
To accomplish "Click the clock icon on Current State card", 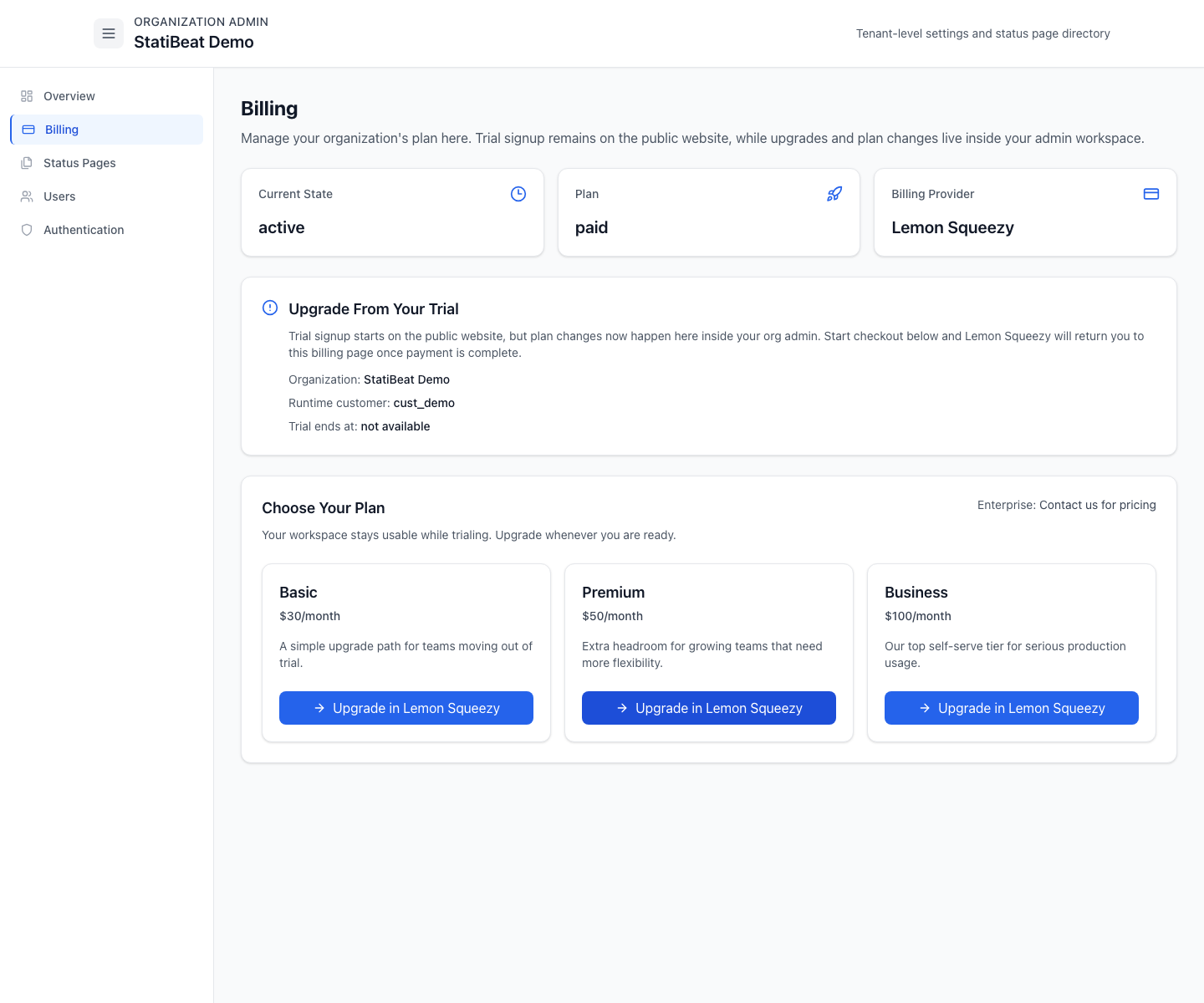I will click(x=518, y=193).
